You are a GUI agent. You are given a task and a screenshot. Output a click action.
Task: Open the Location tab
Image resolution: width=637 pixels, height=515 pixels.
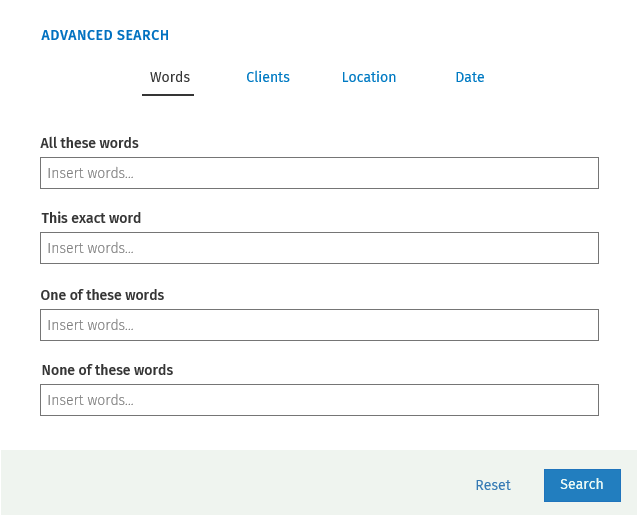tap(368, 77)
